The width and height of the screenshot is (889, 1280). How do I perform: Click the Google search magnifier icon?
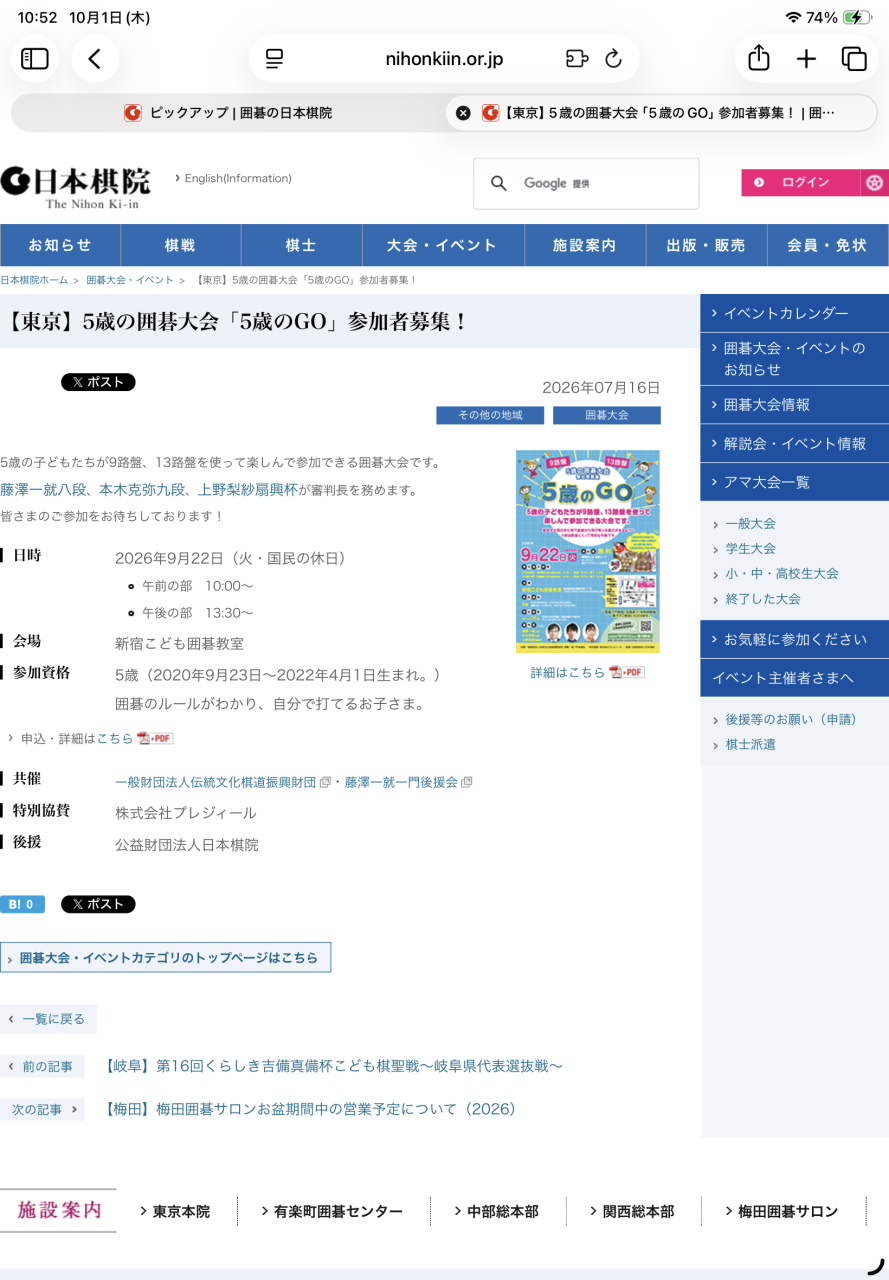coord(498,183)
